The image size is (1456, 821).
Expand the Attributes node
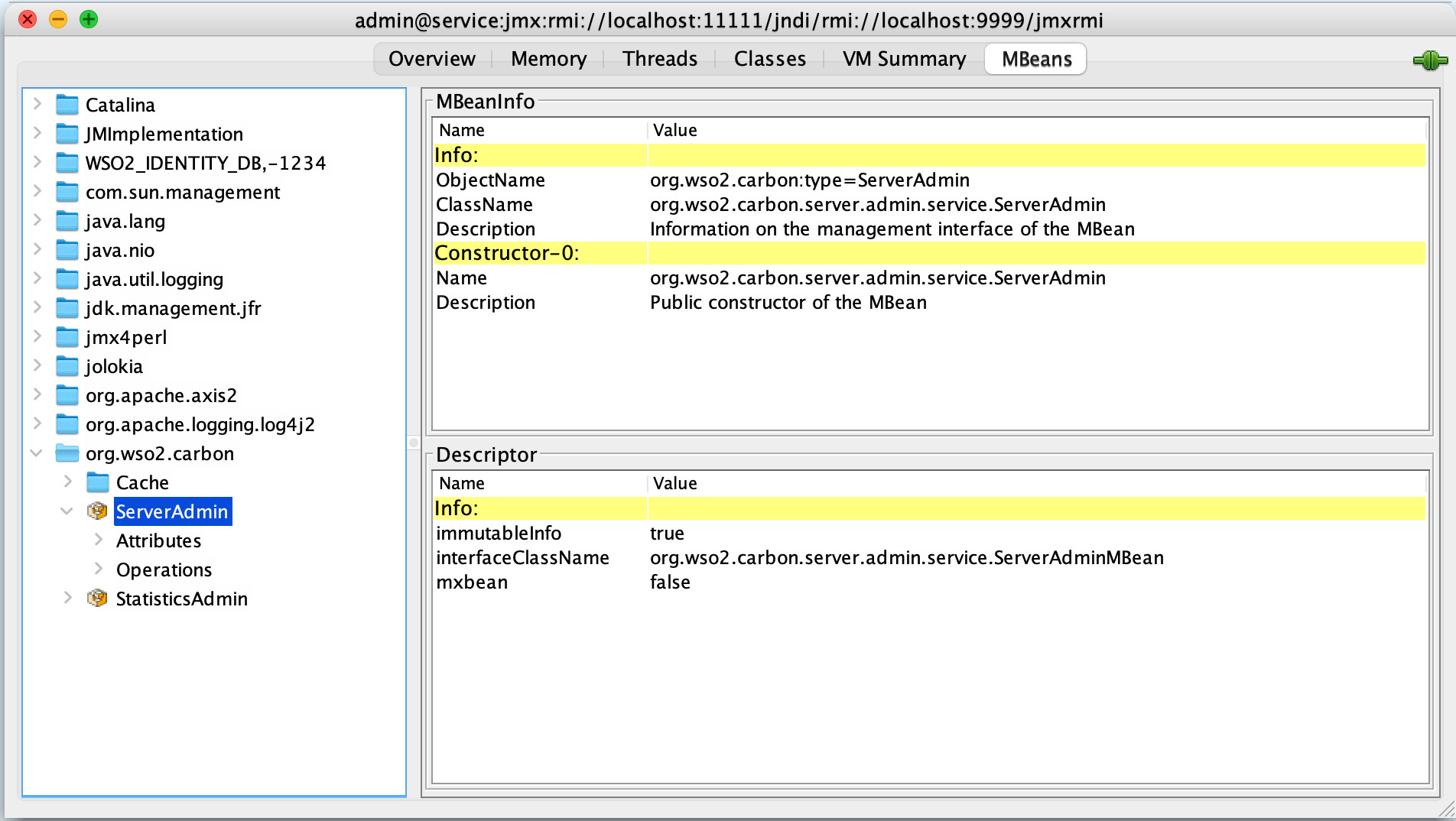pos(98,540)
